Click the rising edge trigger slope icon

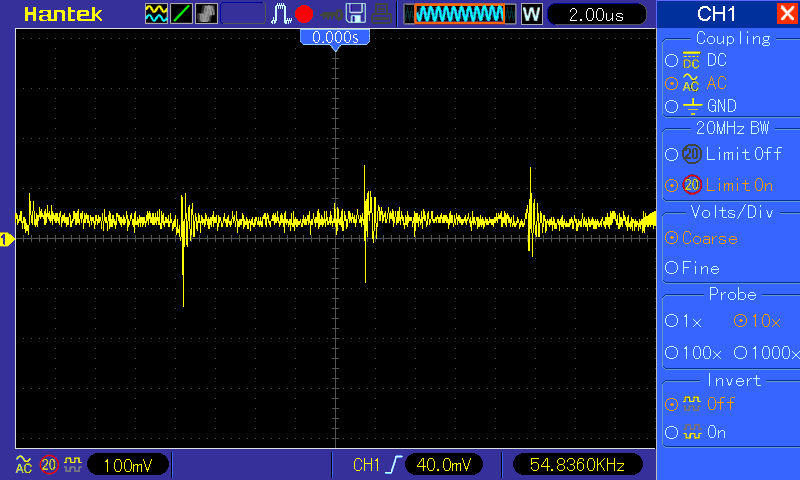pyautogui.click(x=393, y=465)
